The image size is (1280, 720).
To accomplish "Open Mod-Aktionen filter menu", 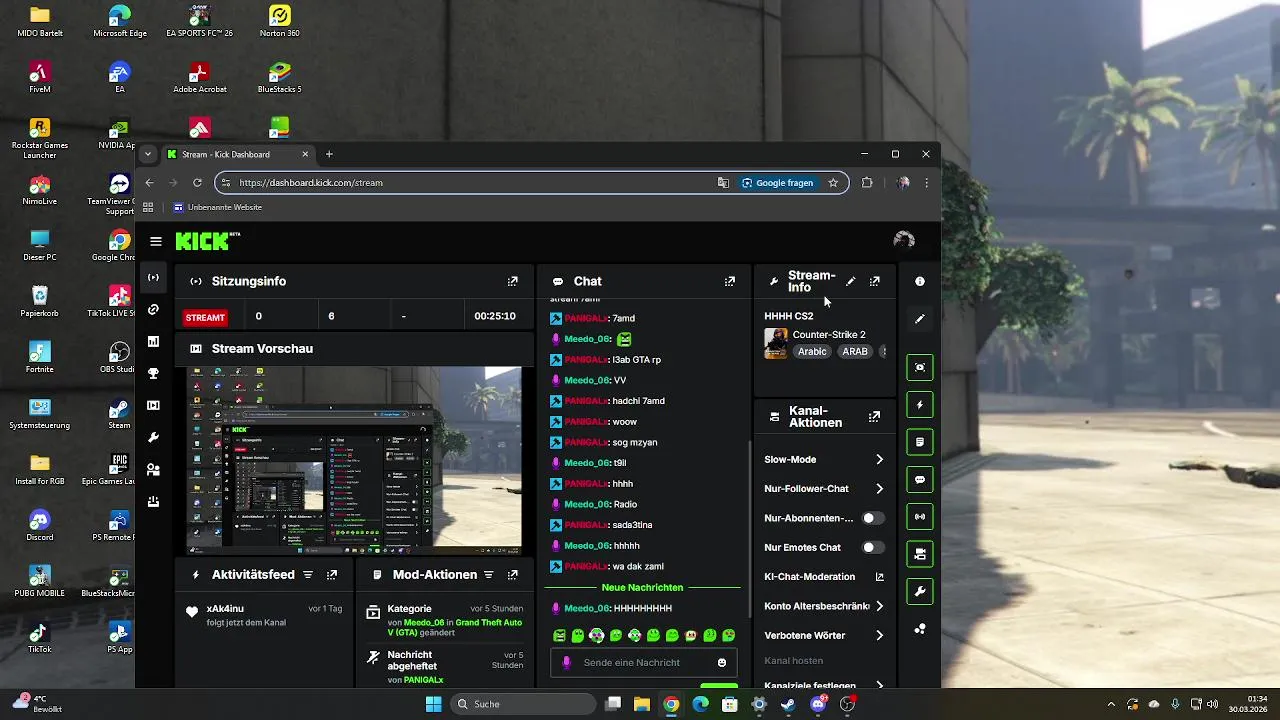I will click(x=489, y=575).
